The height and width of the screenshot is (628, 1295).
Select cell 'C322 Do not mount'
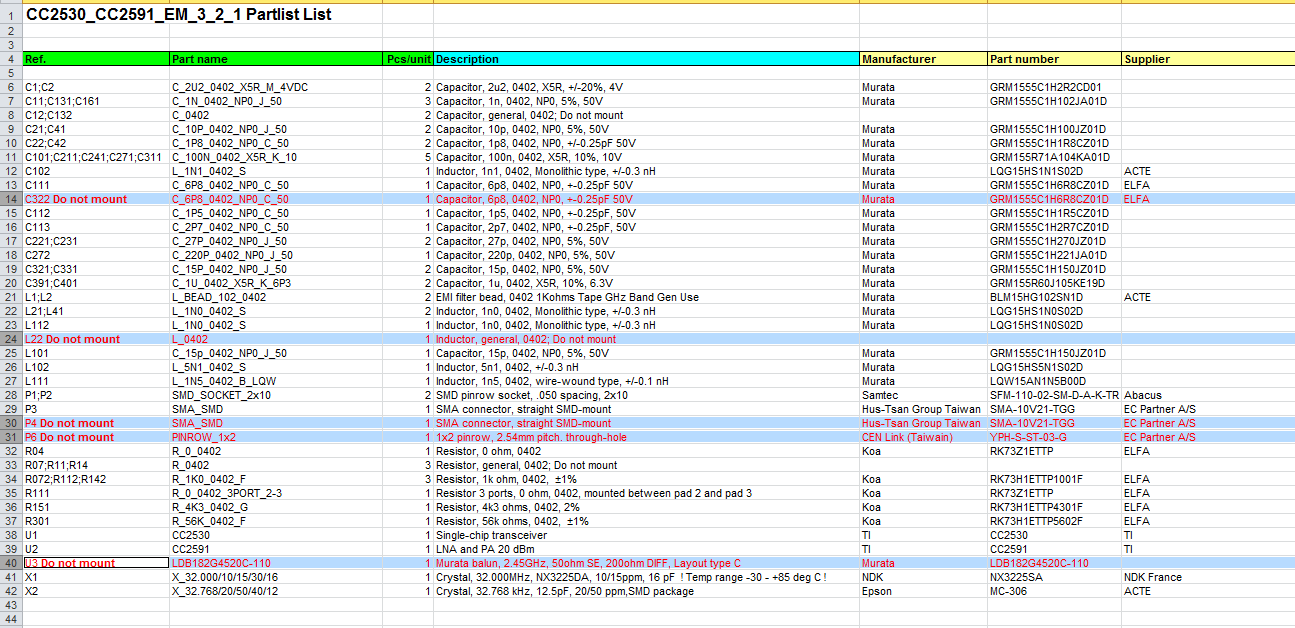coord(96,199)
